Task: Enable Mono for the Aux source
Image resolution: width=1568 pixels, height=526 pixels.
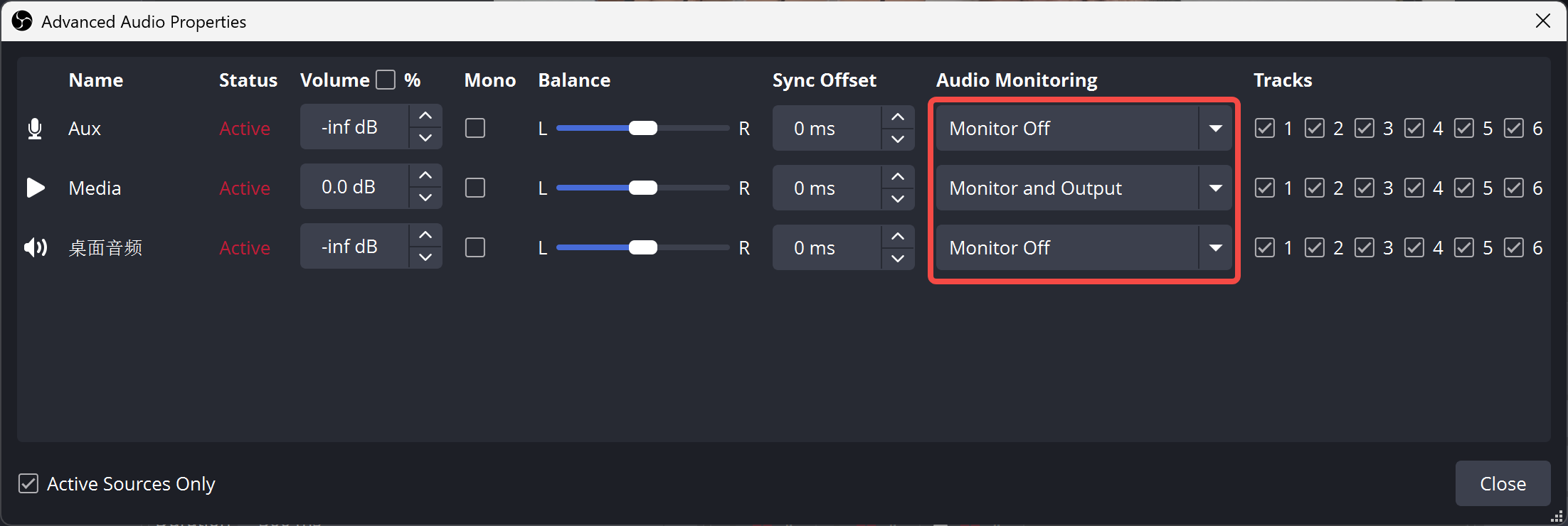Action: (x=475, y=128)
